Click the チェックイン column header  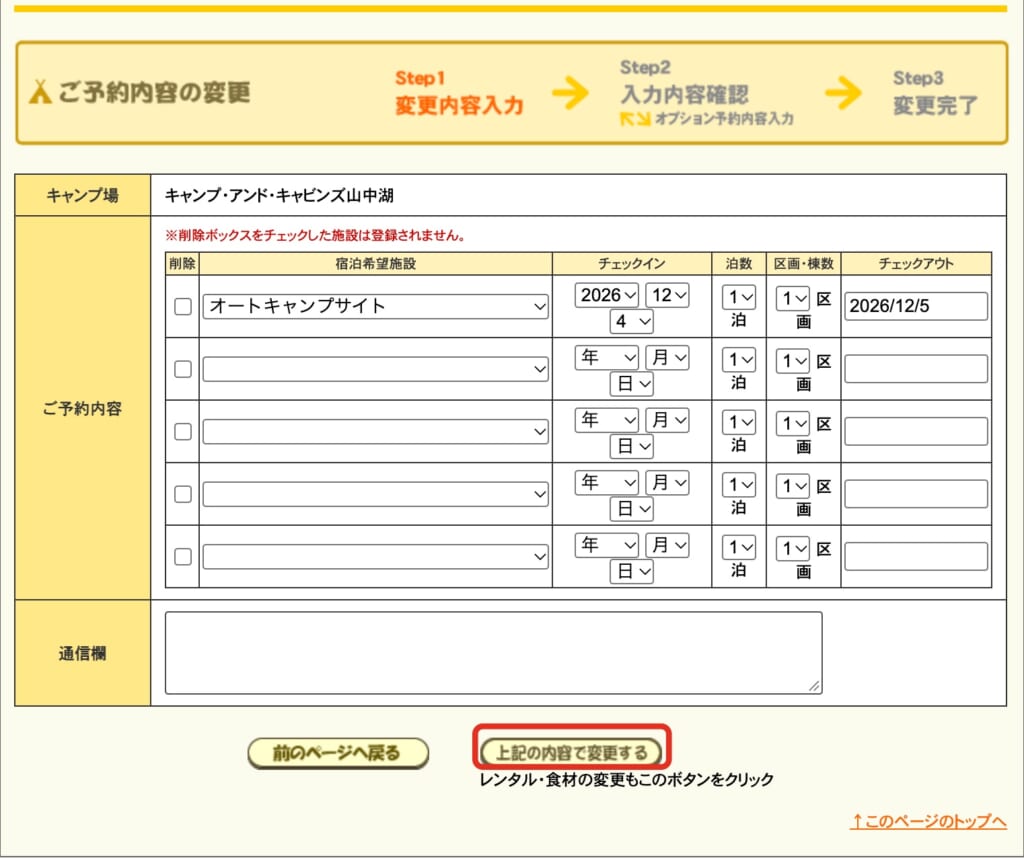point(632,264)
